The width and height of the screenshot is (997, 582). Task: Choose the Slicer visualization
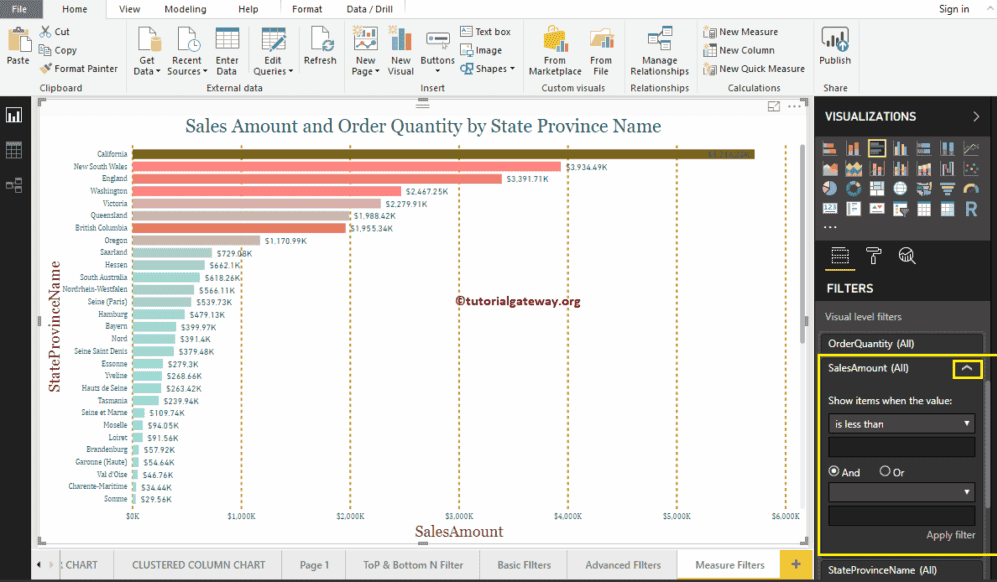coord(900,209)
